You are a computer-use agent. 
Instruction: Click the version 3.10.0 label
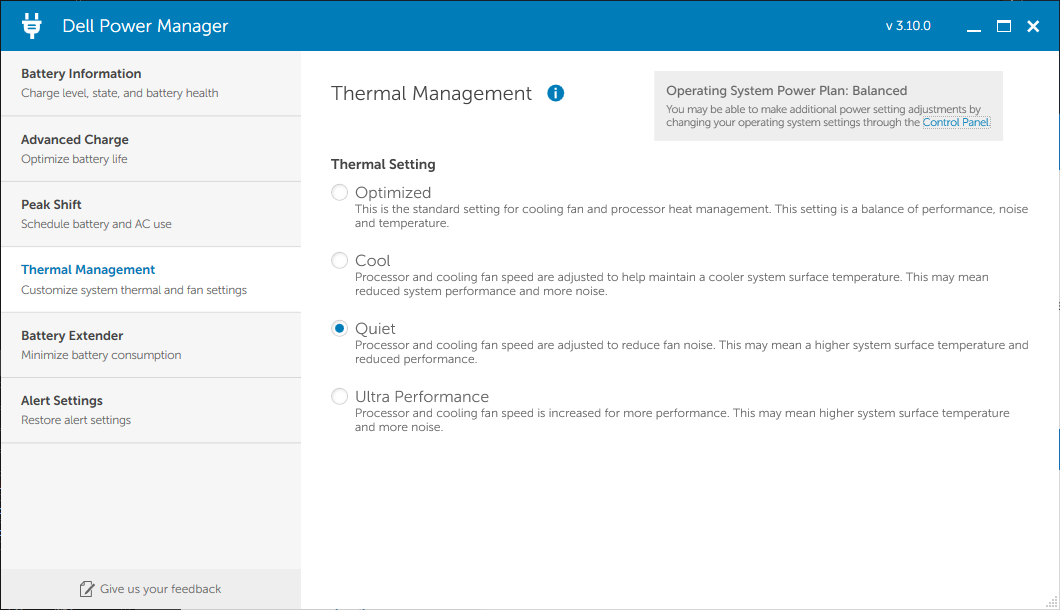908,26
